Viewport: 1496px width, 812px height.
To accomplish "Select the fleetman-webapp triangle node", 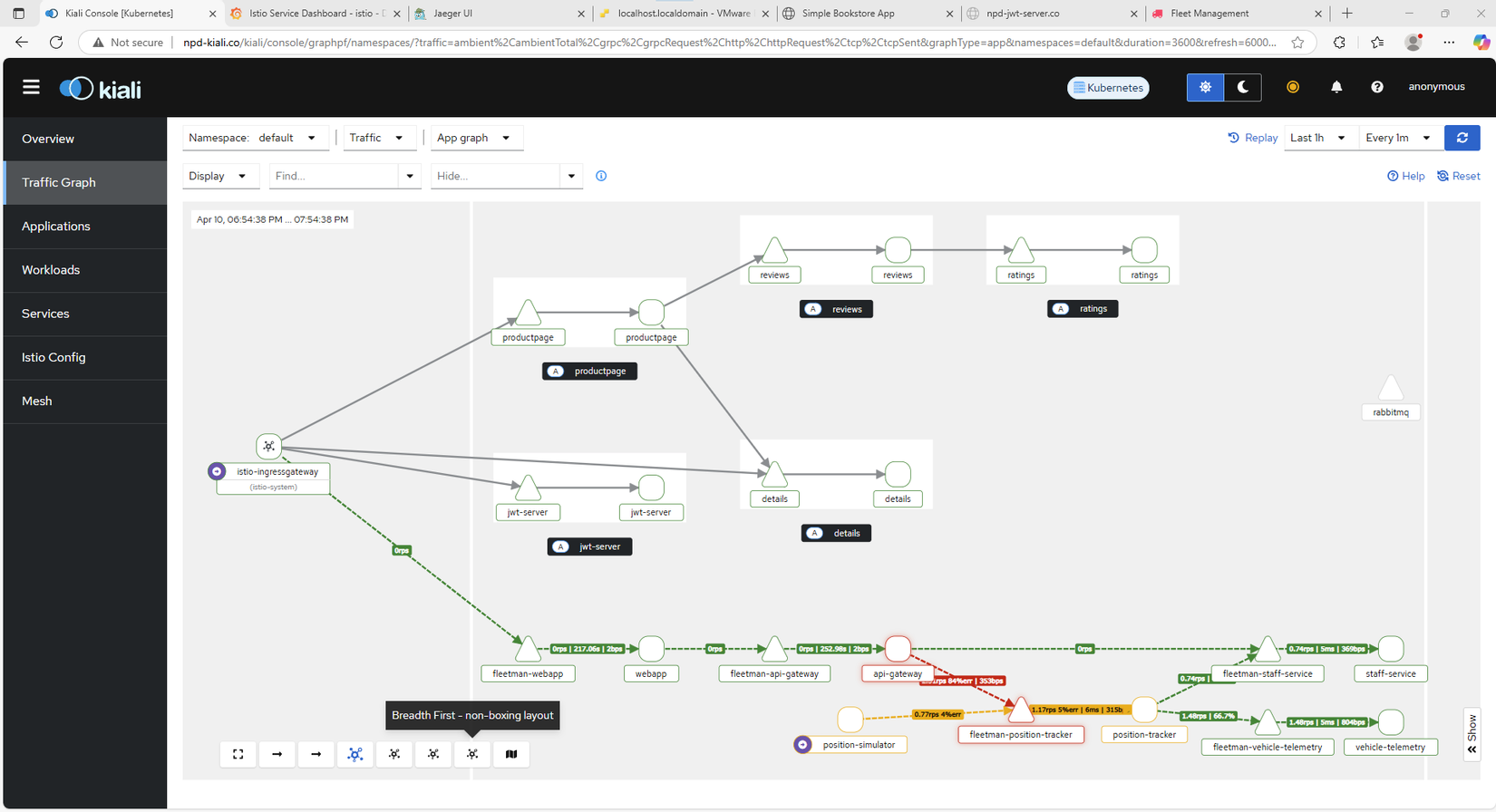I will point(528,649).
